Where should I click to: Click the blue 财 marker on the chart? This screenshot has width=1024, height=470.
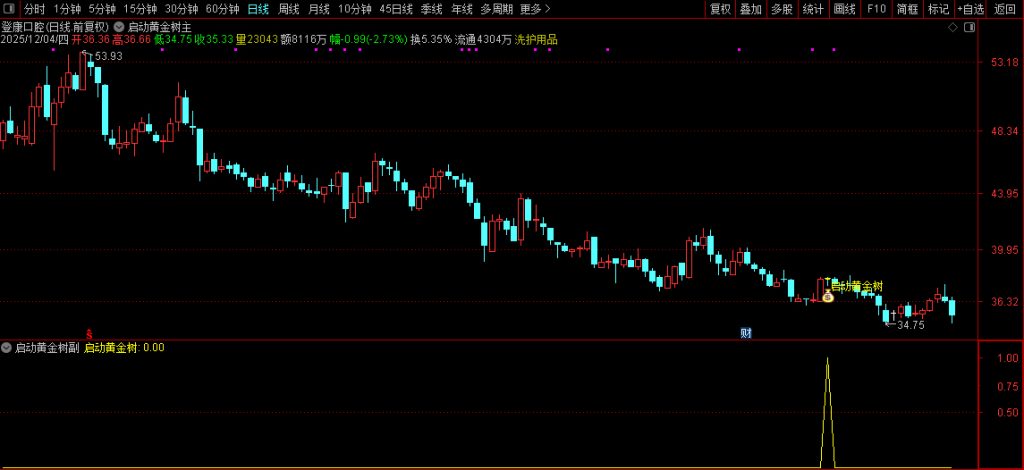pyautogui.click(x=745, y=332)
